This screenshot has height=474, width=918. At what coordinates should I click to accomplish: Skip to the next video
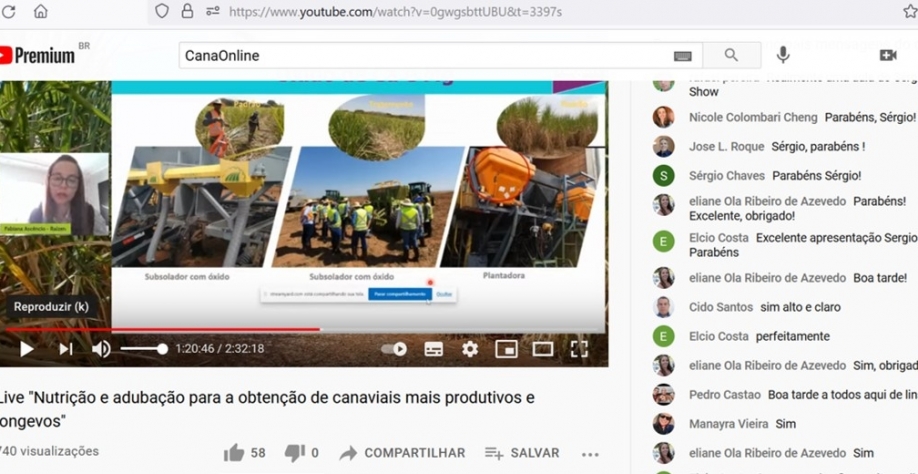[65, 349]
